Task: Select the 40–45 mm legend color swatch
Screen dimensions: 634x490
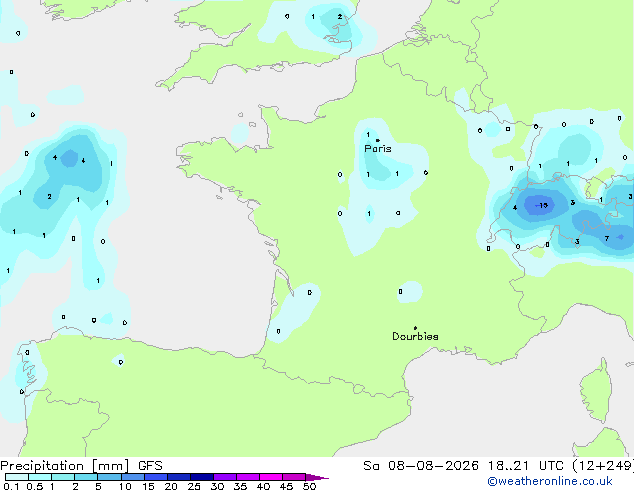Action: pyautogui.click(x=271, y=477)
